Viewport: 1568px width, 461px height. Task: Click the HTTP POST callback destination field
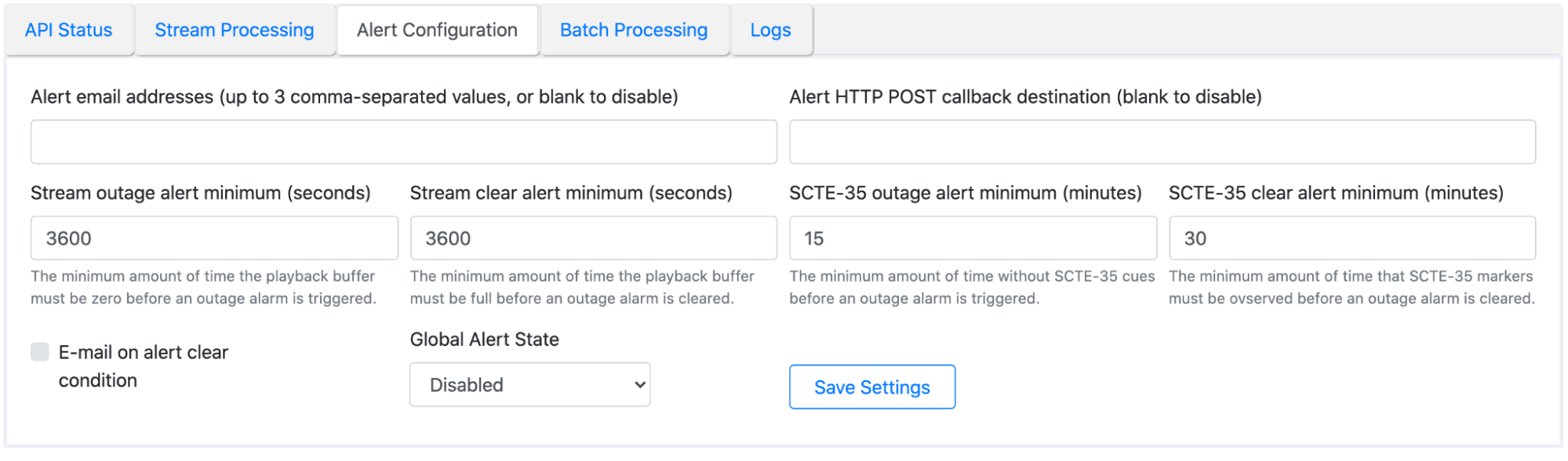1162,142
